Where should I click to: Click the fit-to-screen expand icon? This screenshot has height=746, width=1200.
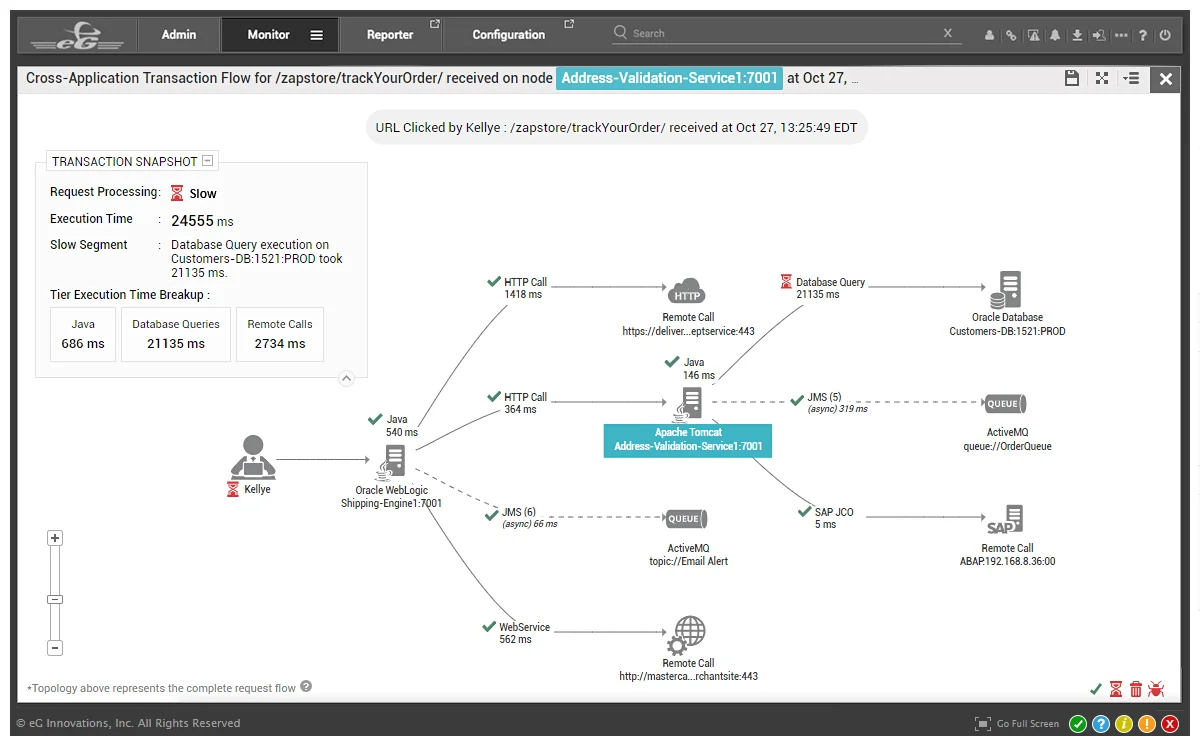pyautogui.click(x=1102, y=78)
